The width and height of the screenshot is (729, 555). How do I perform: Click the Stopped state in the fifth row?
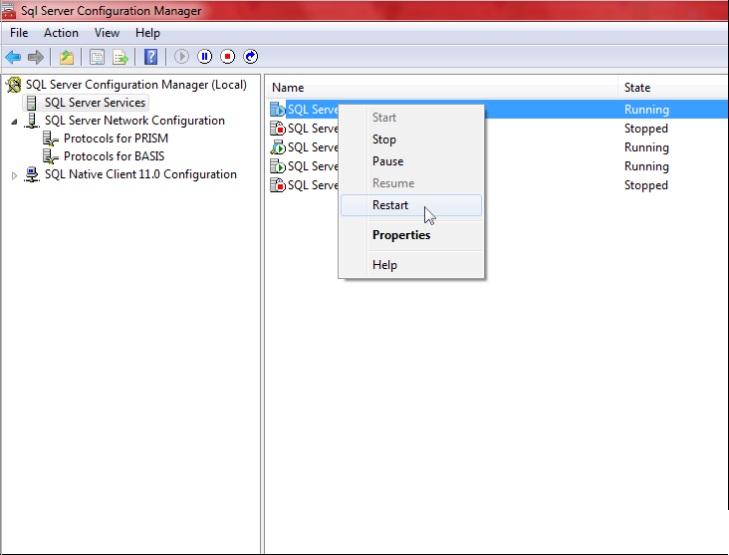coord(646,185)
